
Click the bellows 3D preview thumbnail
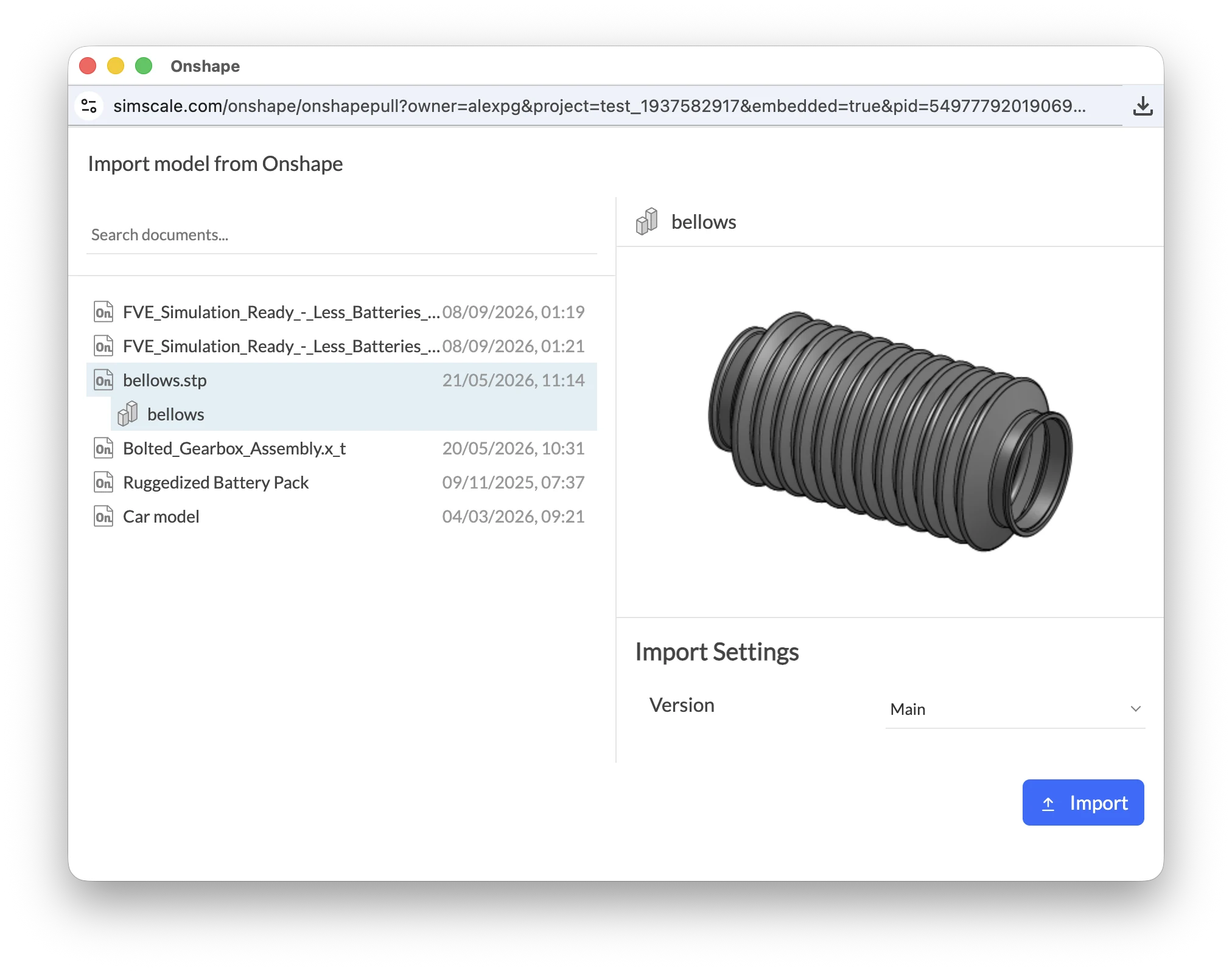point(890,431)
